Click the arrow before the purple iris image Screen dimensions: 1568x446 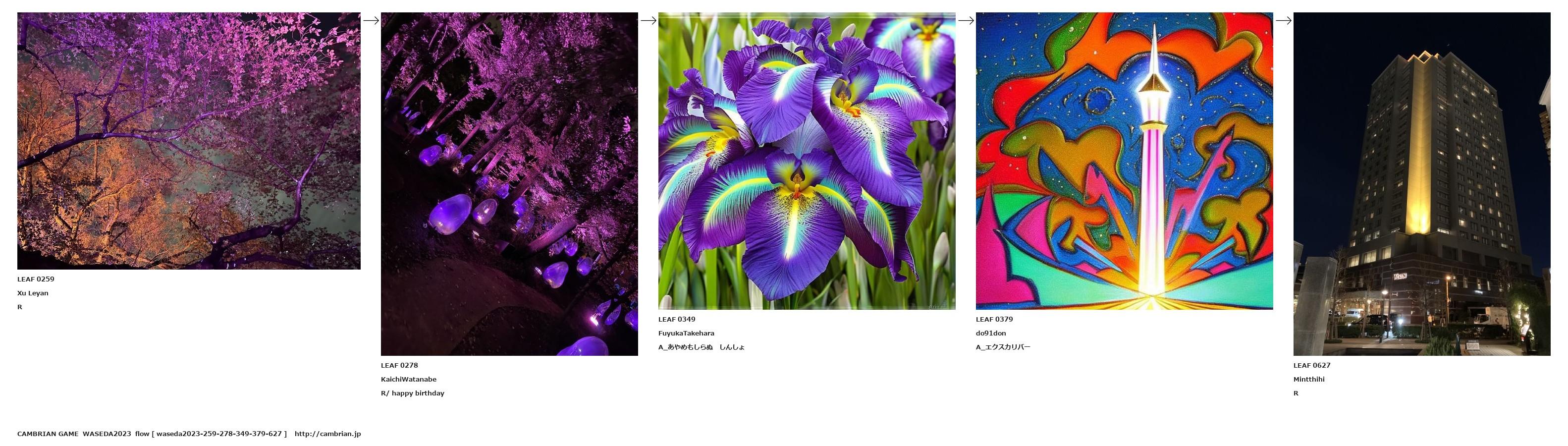click(649, 20)
